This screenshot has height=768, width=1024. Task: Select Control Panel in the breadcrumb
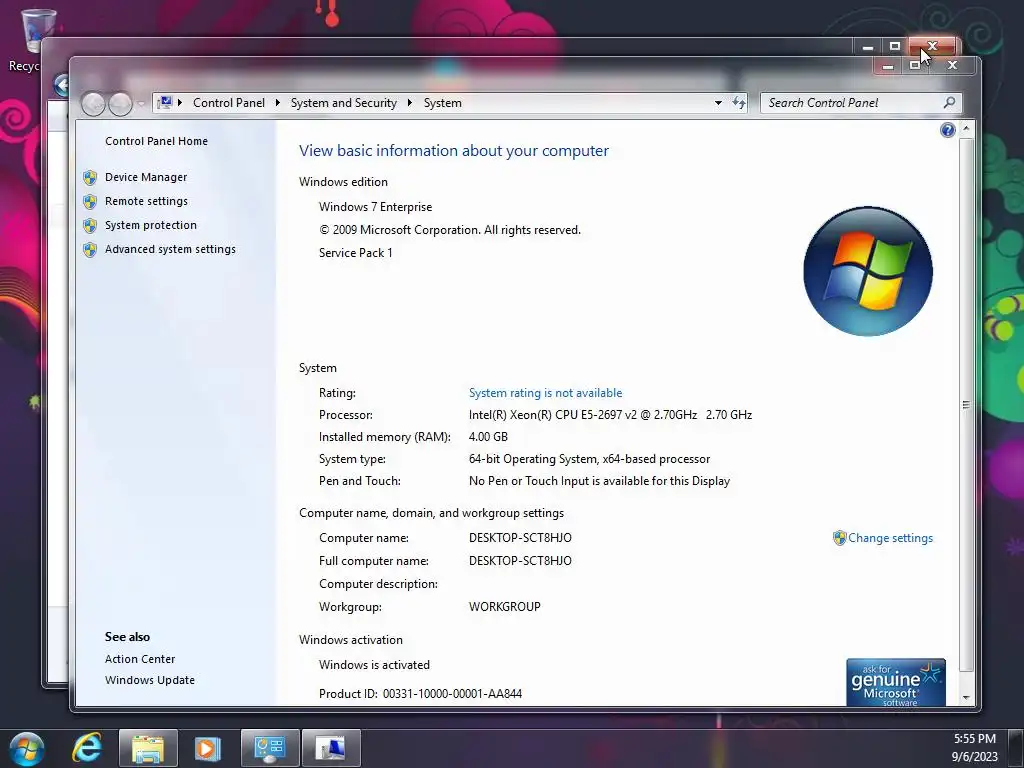point(229,103)
